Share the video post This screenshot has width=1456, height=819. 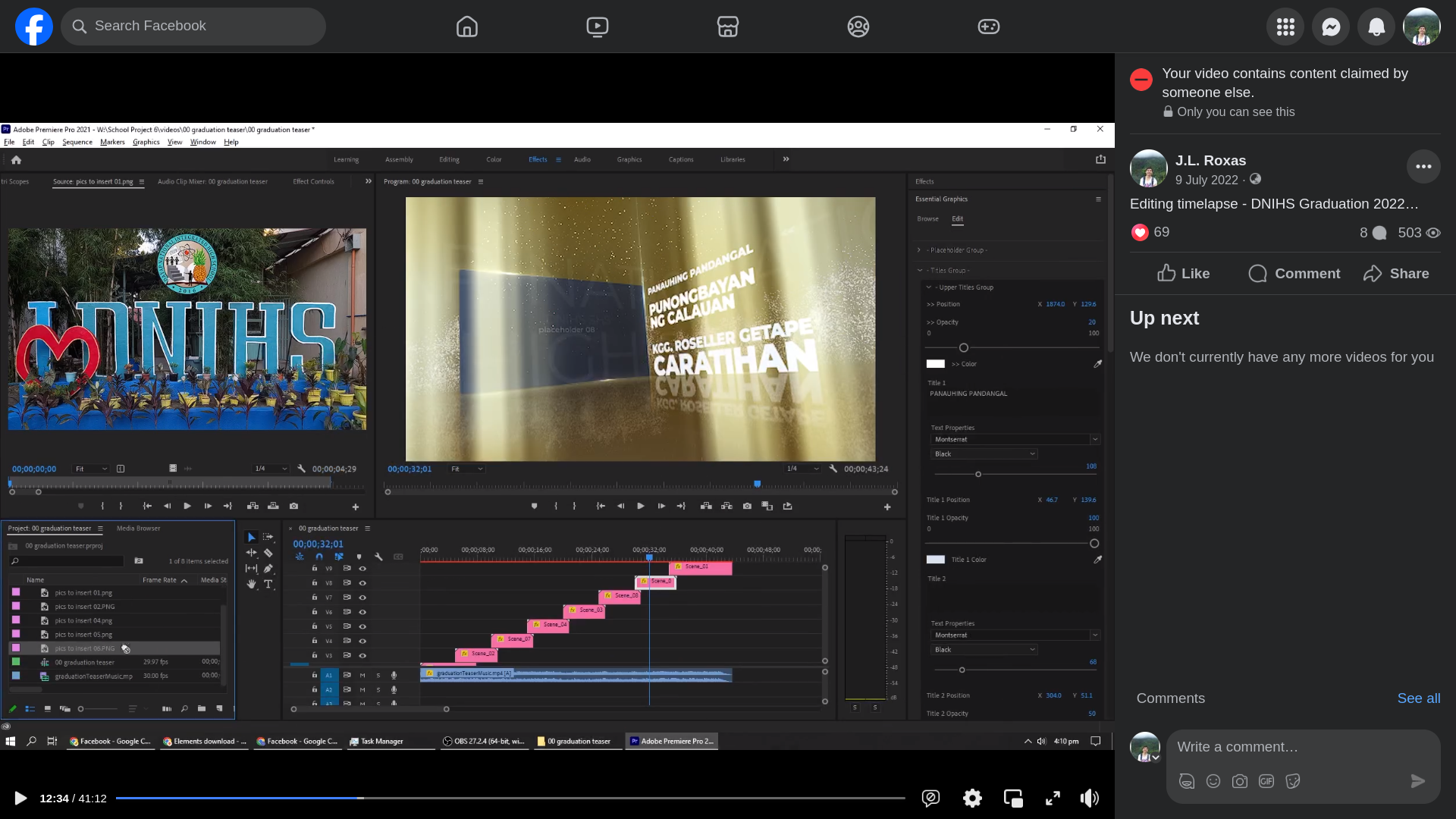[1396, 274]
